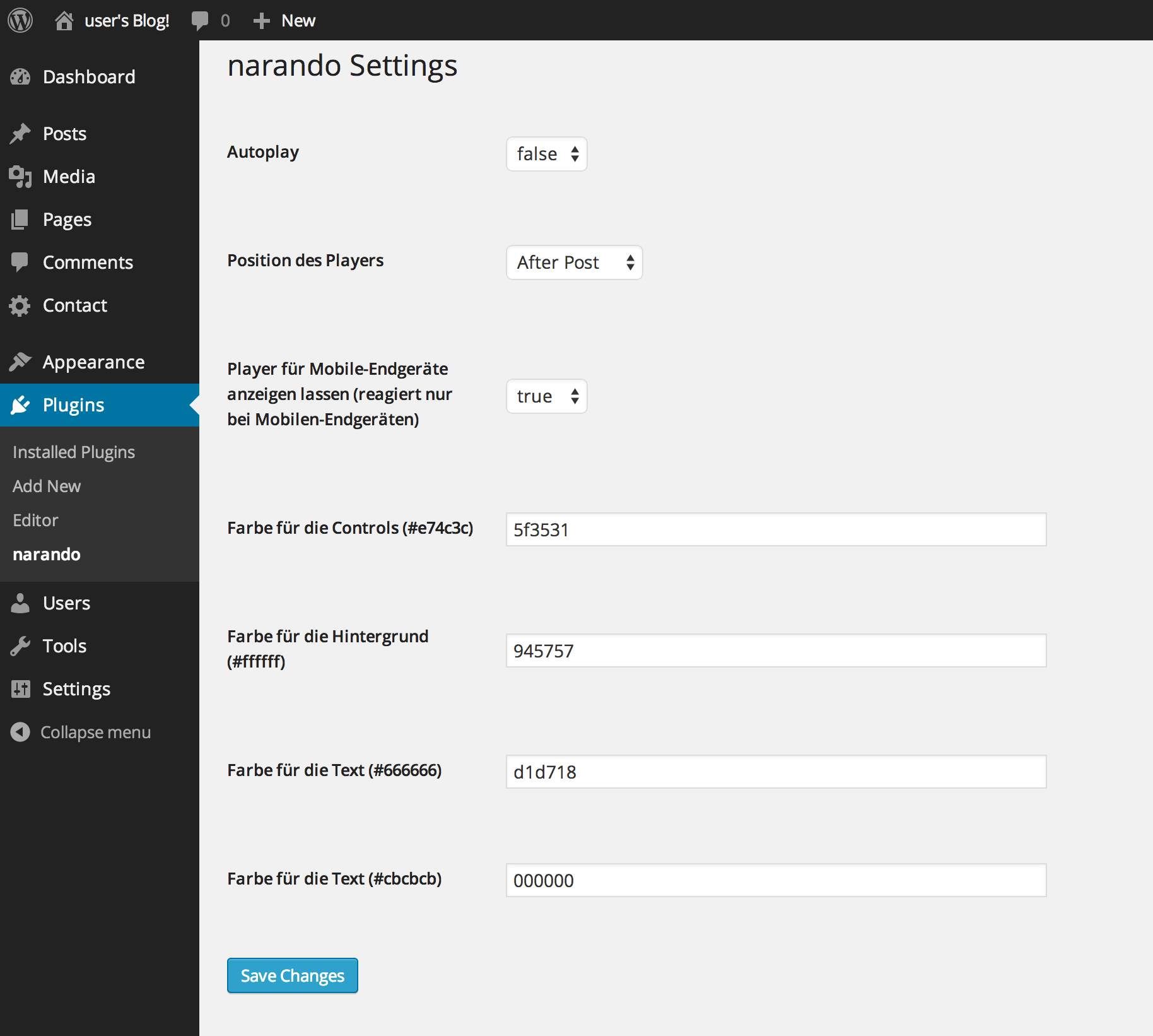Viewport: 1153px width, 1036px height.
Task: Click the Media icon in the sidebar
Action: (x=20, y=177)
